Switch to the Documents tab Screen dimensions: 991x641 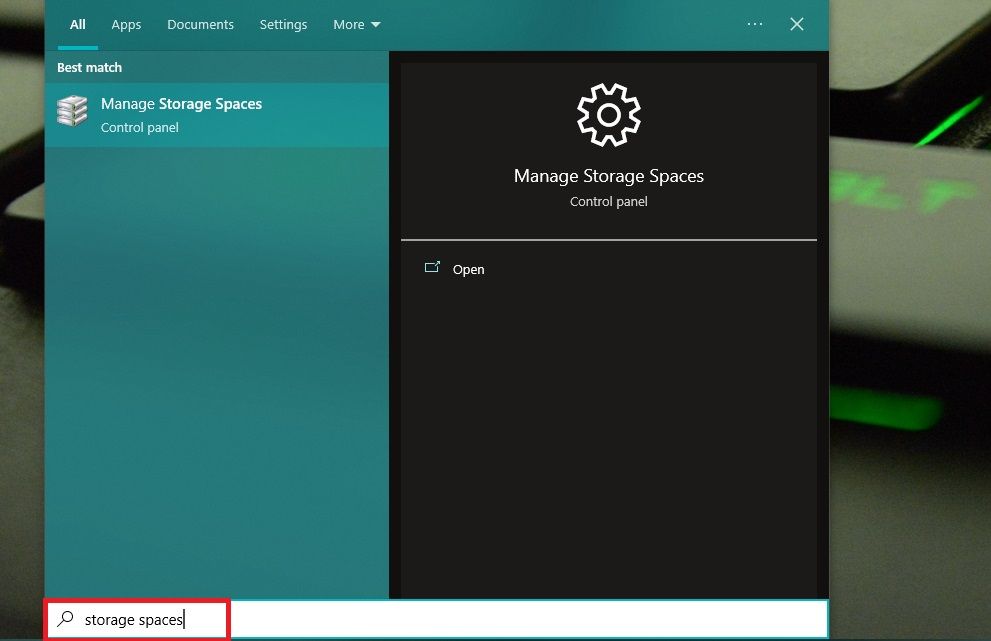coord(200,24)
